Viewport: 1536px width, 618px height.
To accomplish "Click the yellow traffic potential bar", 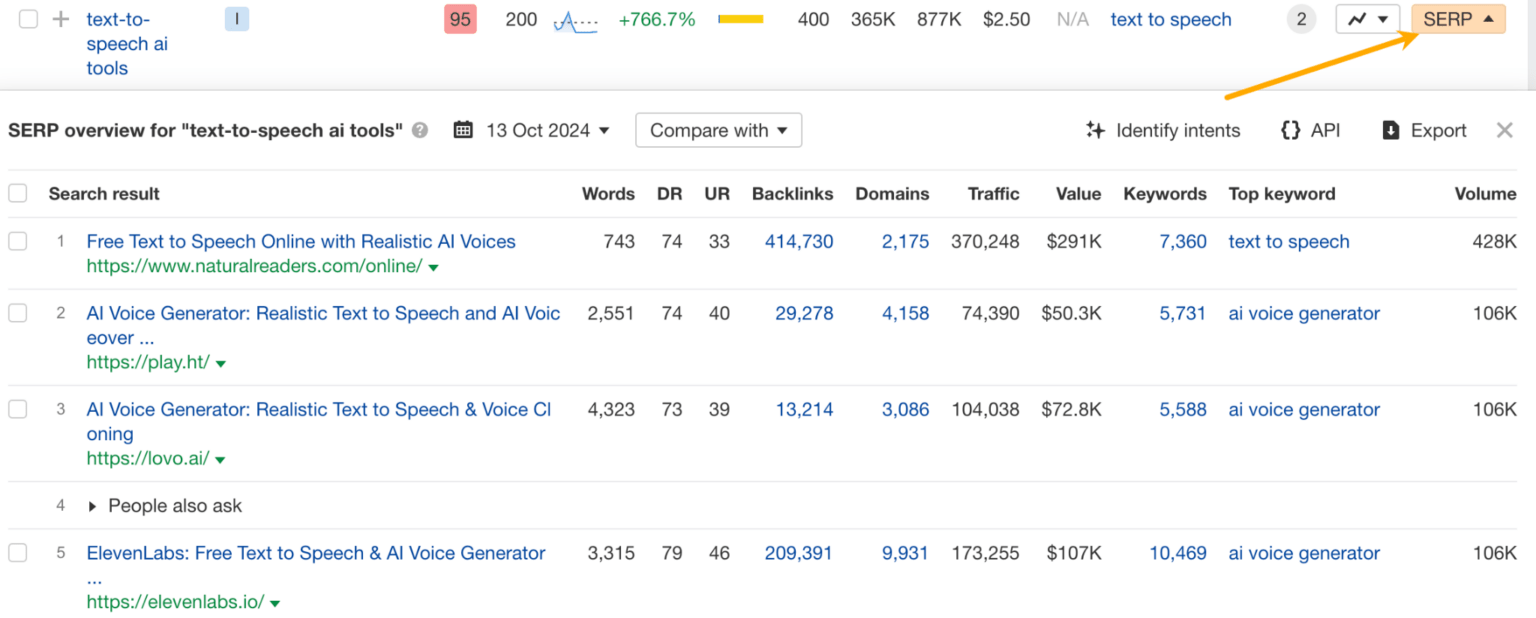I will [x=741, y=19].
